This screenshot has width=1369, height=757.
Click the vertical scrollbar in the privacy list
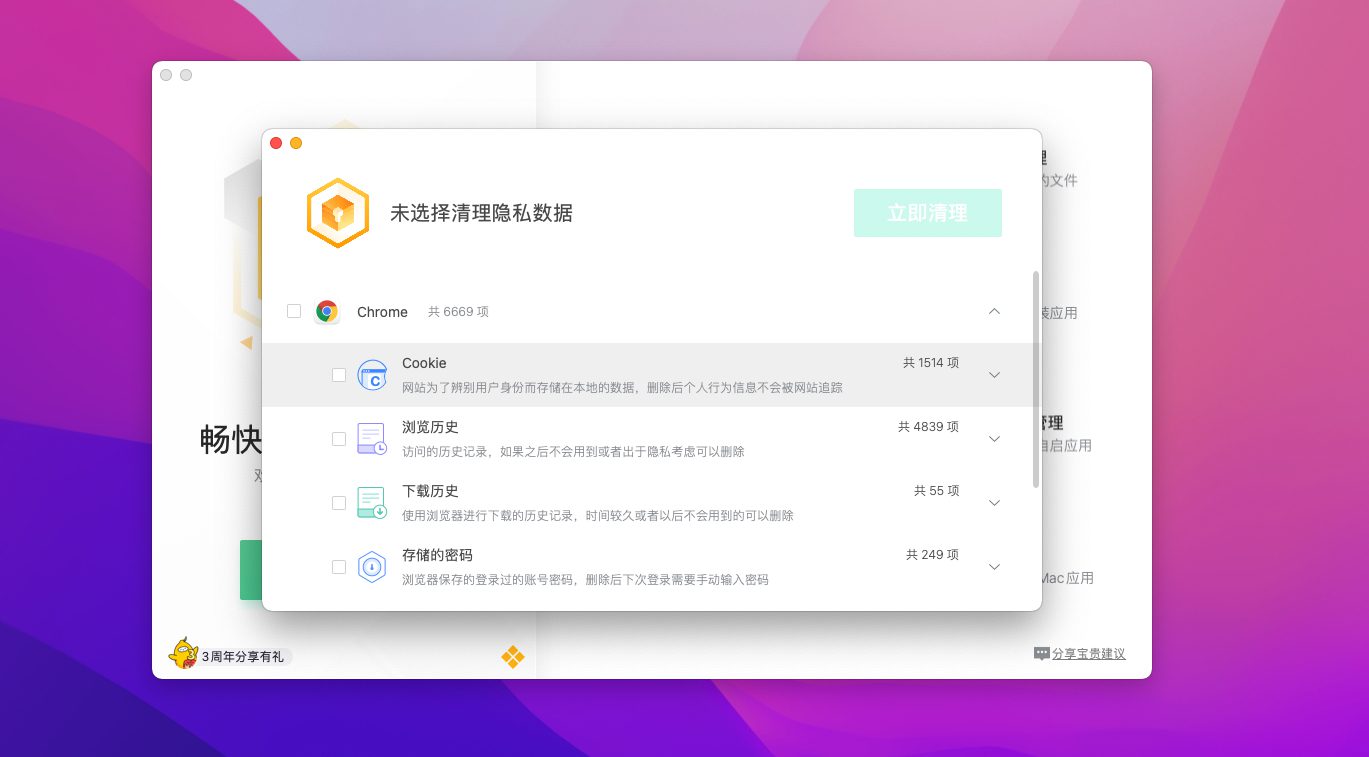coord(1036,380)
